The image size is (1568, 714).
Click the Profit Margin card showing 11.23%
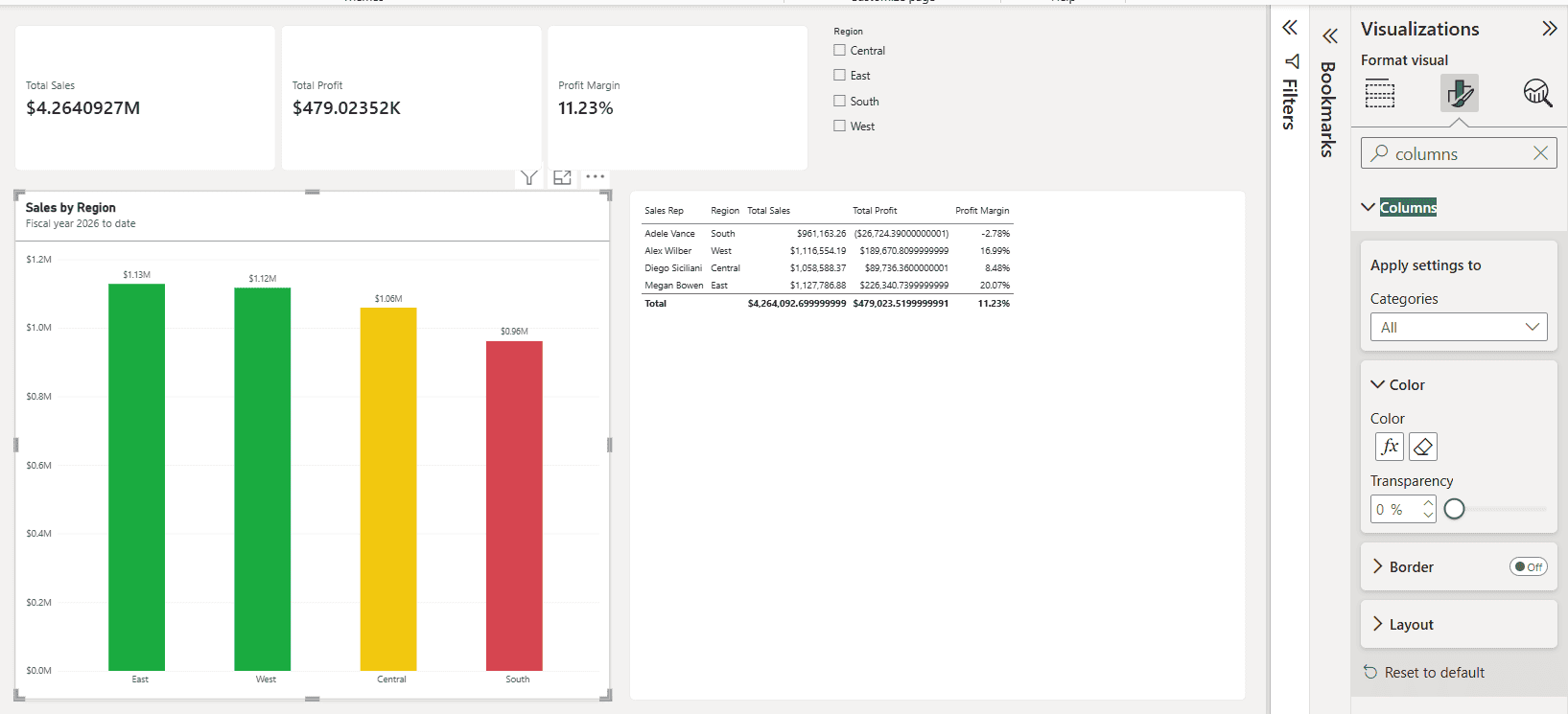pyautogui.click(x=677, y=98)
